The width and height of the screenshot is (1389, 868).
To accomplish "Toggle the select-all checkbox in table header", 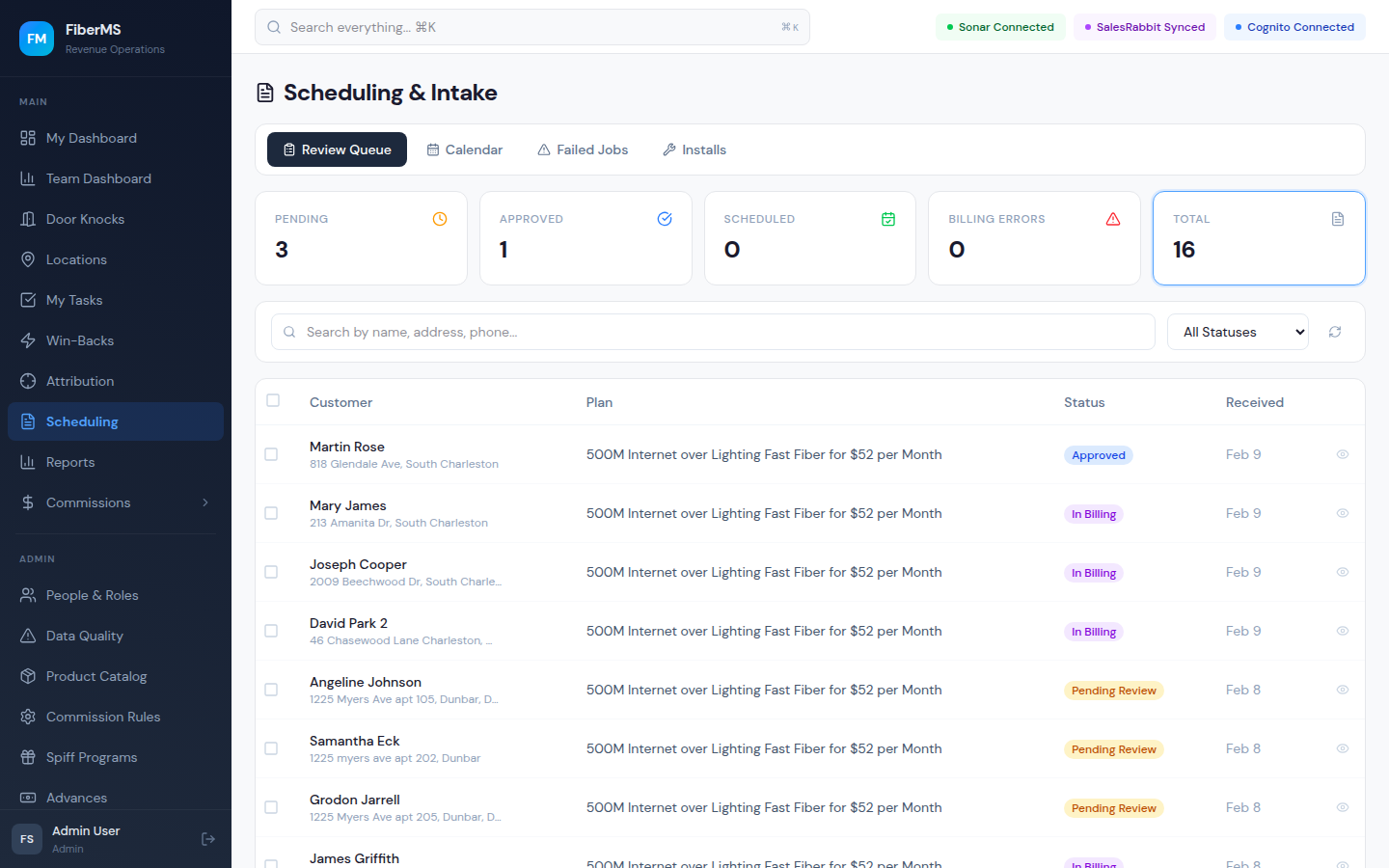I will pyautogui.click(x=273, y=400).
